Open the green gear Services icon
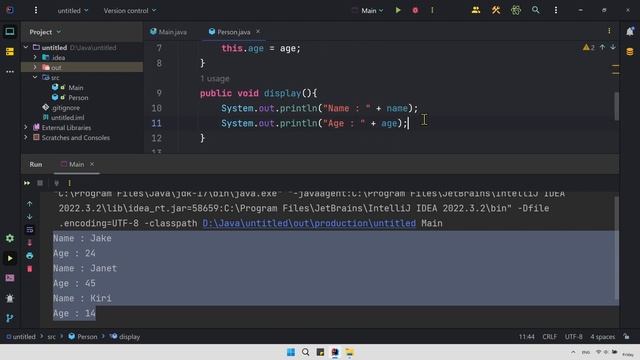This screenshot has height=360, width=640. tap(10, 238)
